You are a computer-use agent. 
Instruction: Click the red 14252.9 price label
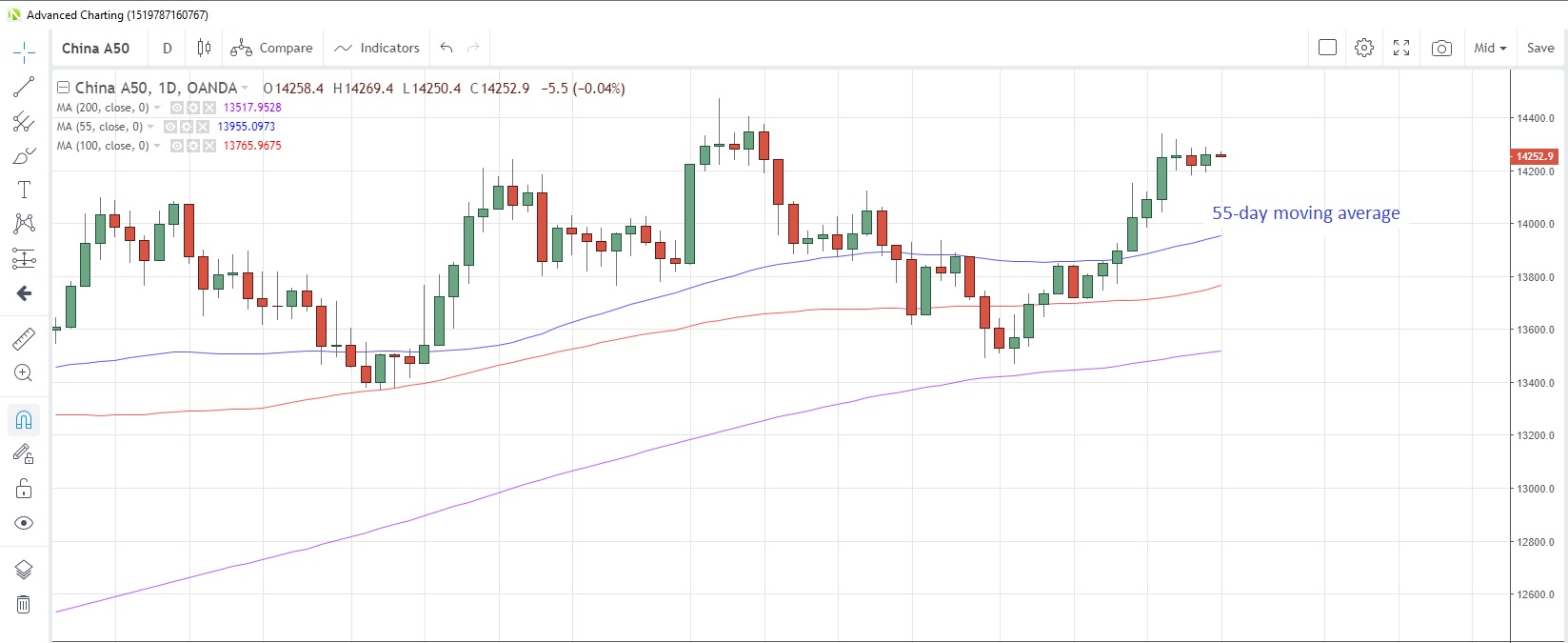click(1534, 156)
